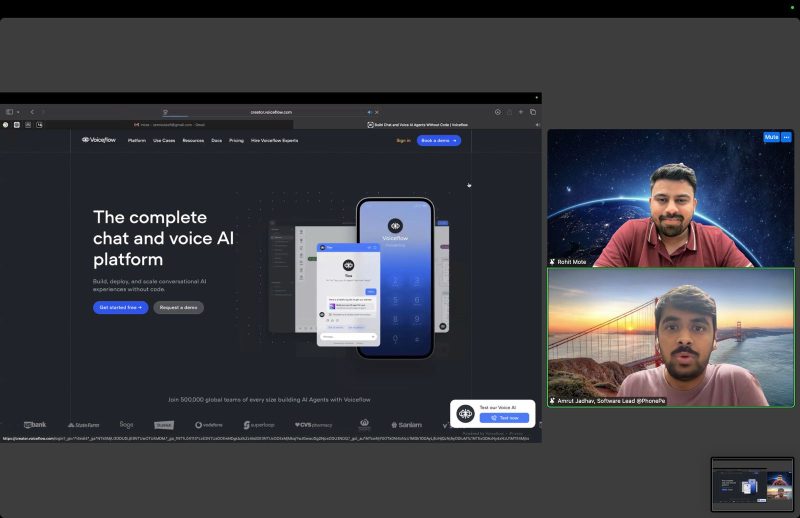Click the new tab plus icon
Screen dimensions: 800x518
[521, 112]
